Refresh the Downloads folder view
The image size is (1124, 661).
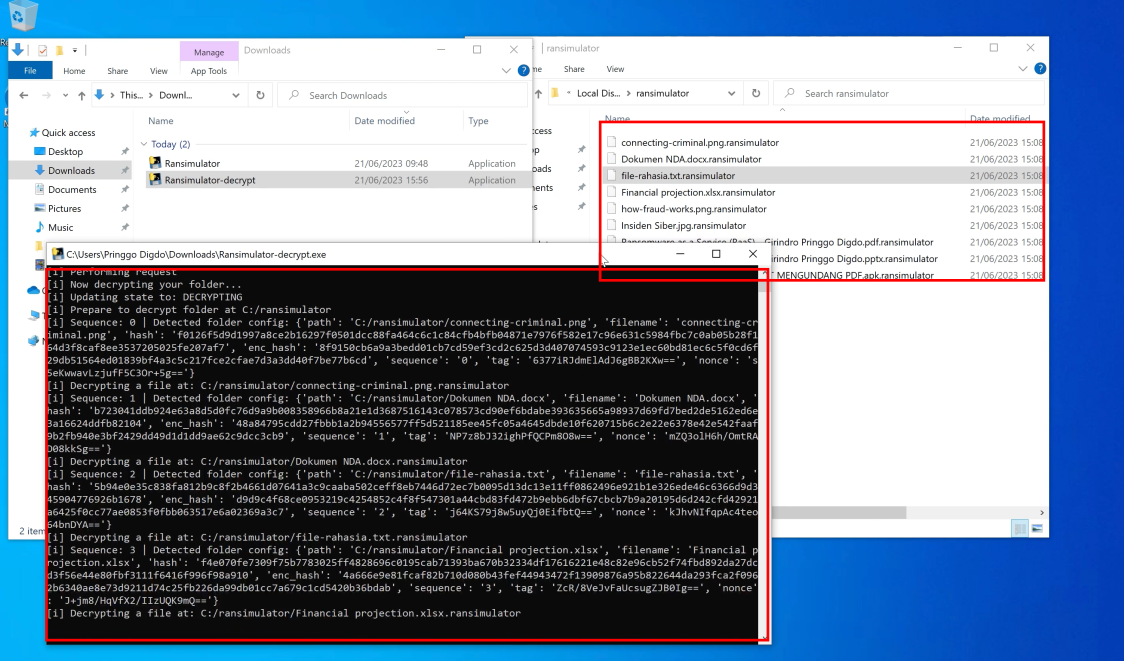[x=260, y=95]
